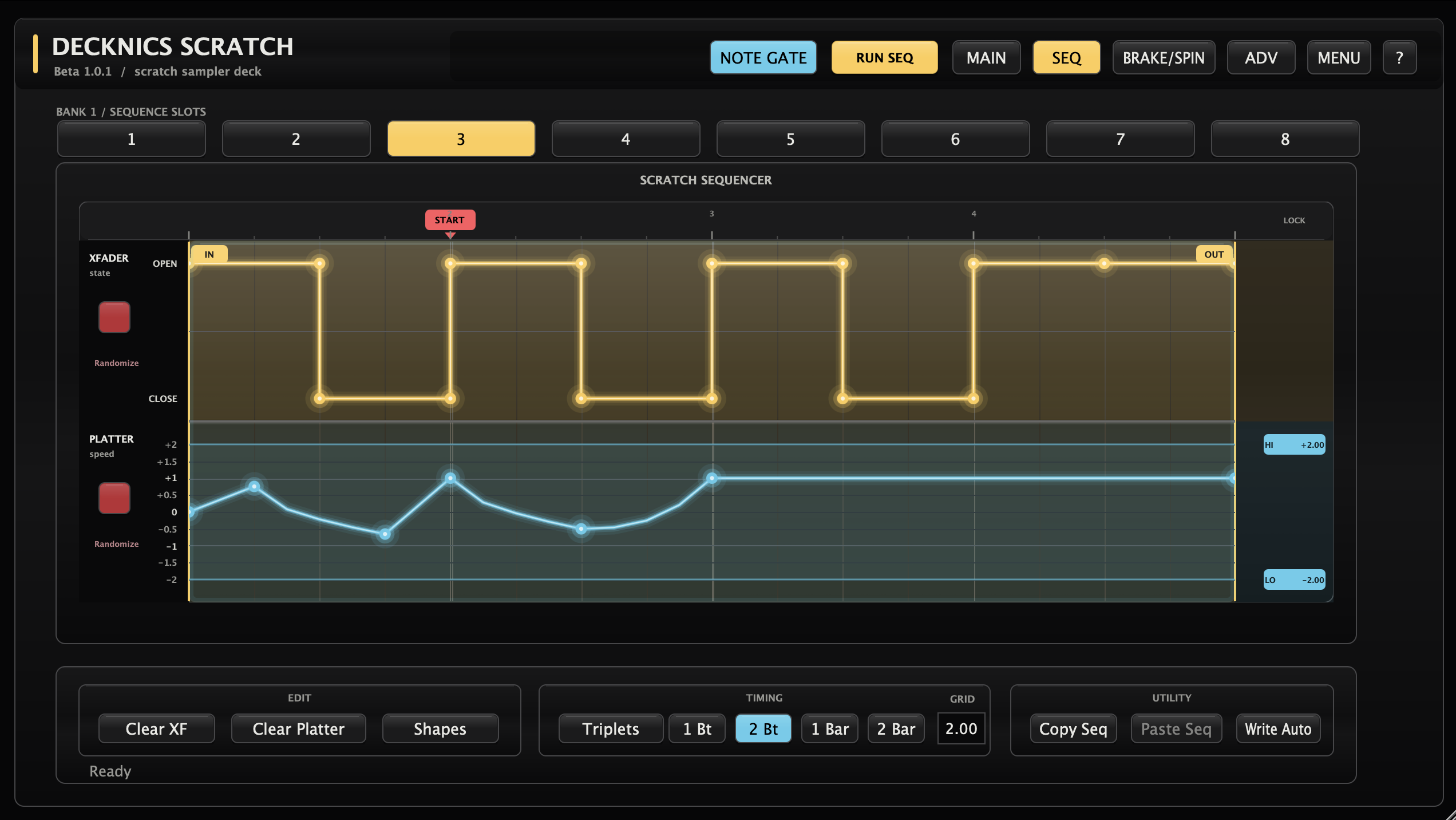
Task: Click the XFADER open node at bar 4
Action: 974,263
